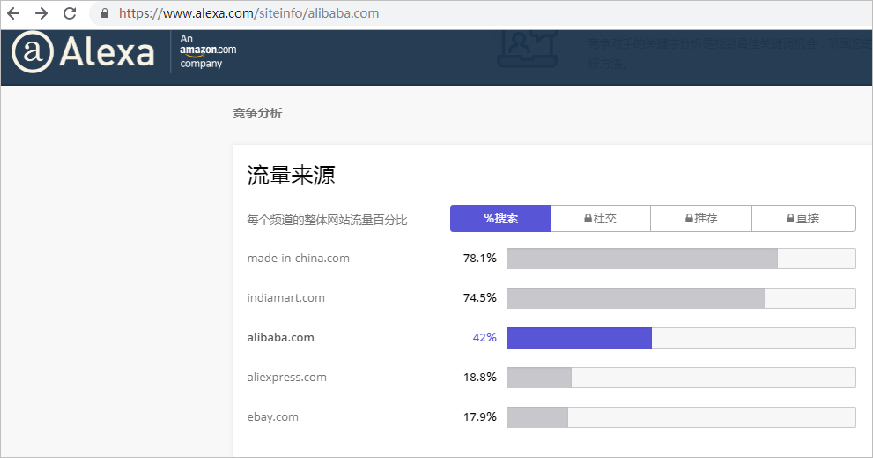Click the indiamart.com site name
The height and width of the screenshot is (458, 874).
[x=286, y=298]
